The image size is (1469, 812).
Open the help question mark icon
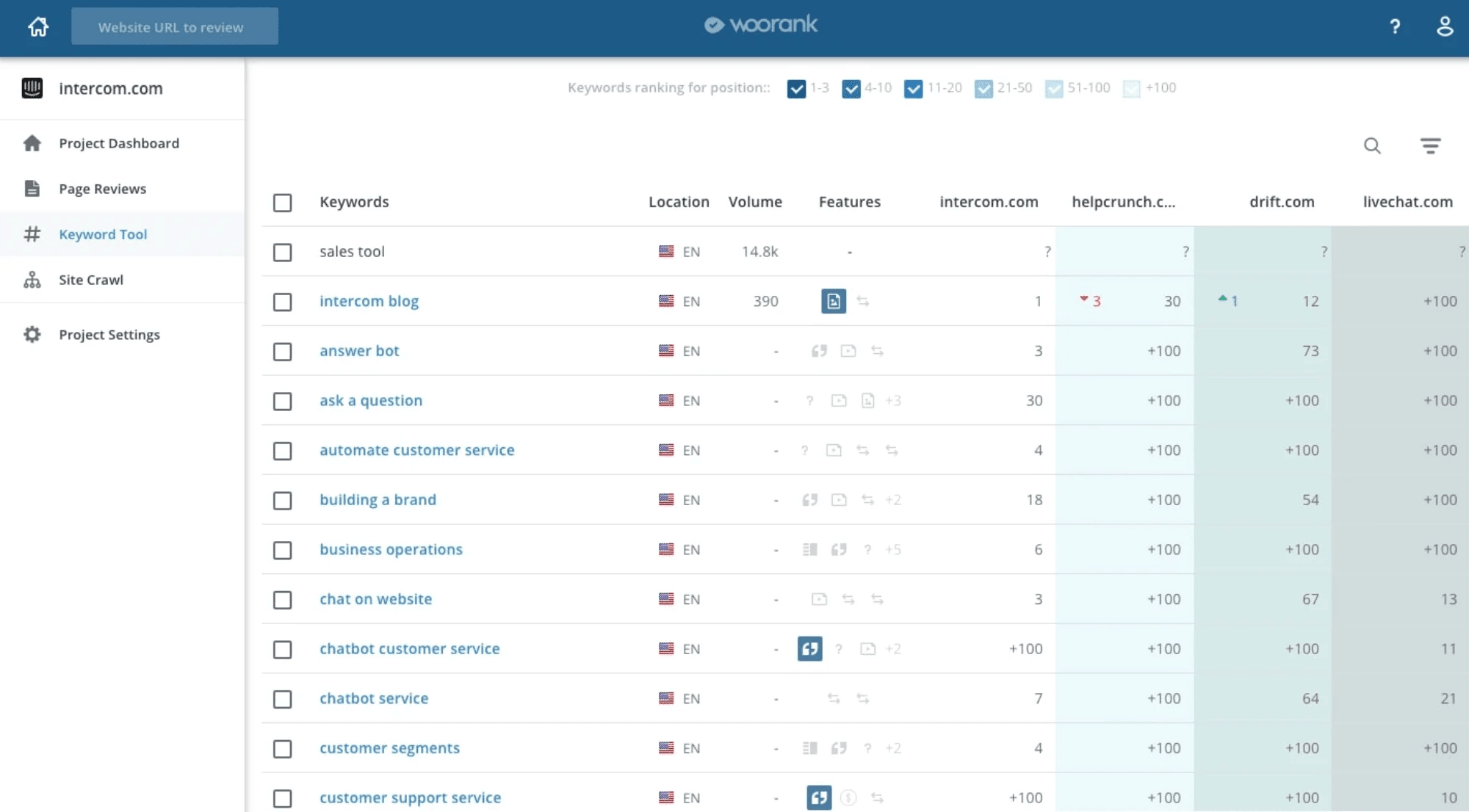tap(1395, 27)
